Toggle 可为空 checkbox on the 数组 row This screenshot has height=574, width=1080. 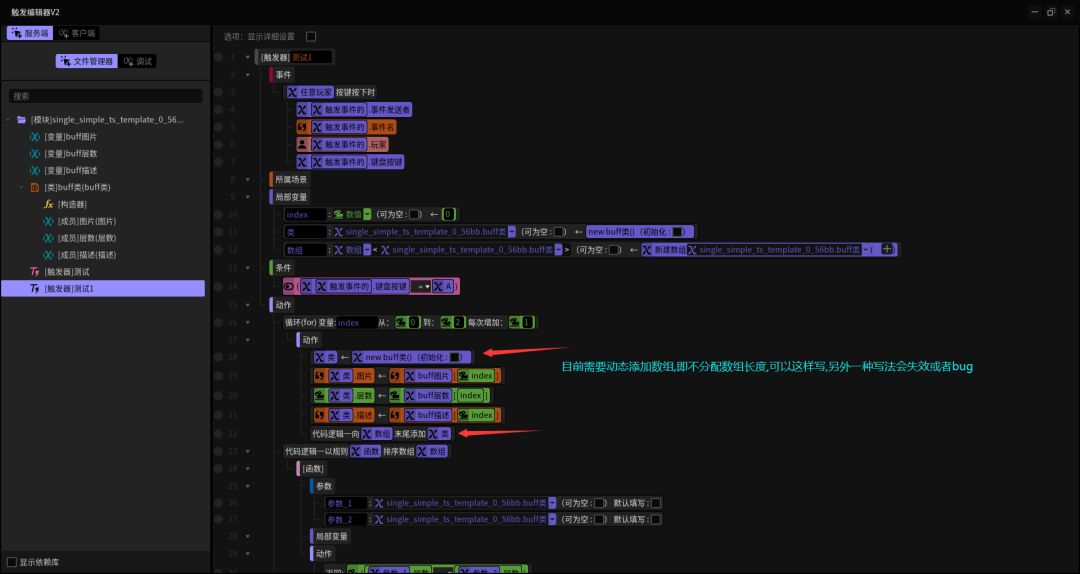click(614, 250)
